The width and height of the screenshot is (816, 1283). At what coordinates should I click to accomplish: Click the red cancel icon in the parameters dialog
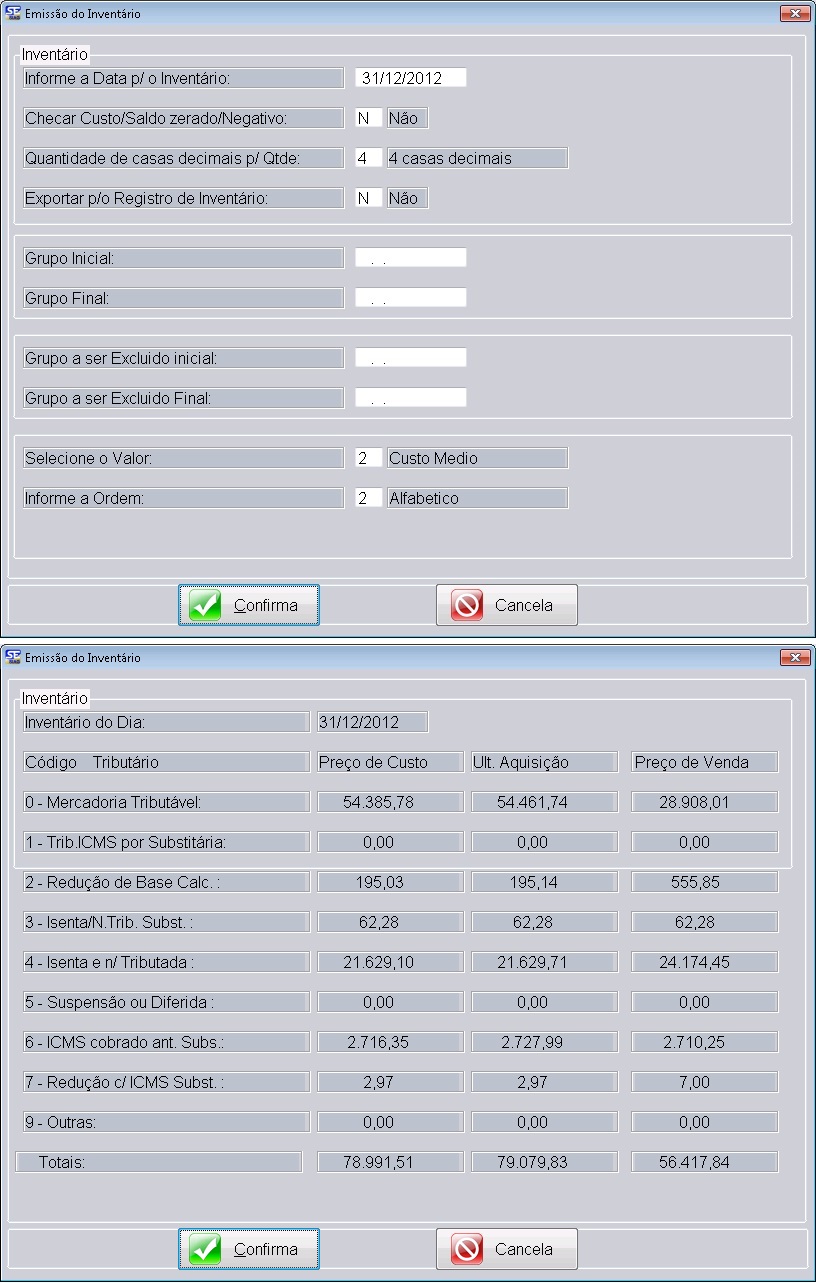click(466, 606)
